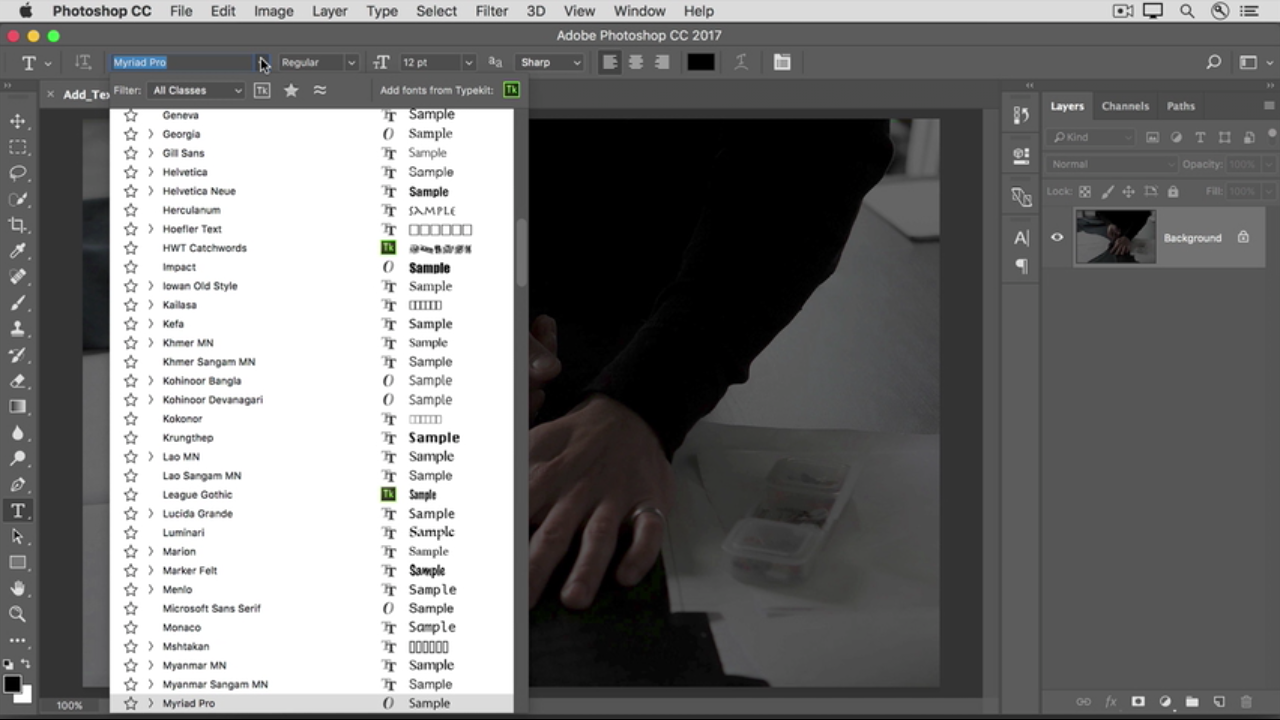Select the Lasso tool
This screenshot has height=720, width=1280.
coord(18,173)
